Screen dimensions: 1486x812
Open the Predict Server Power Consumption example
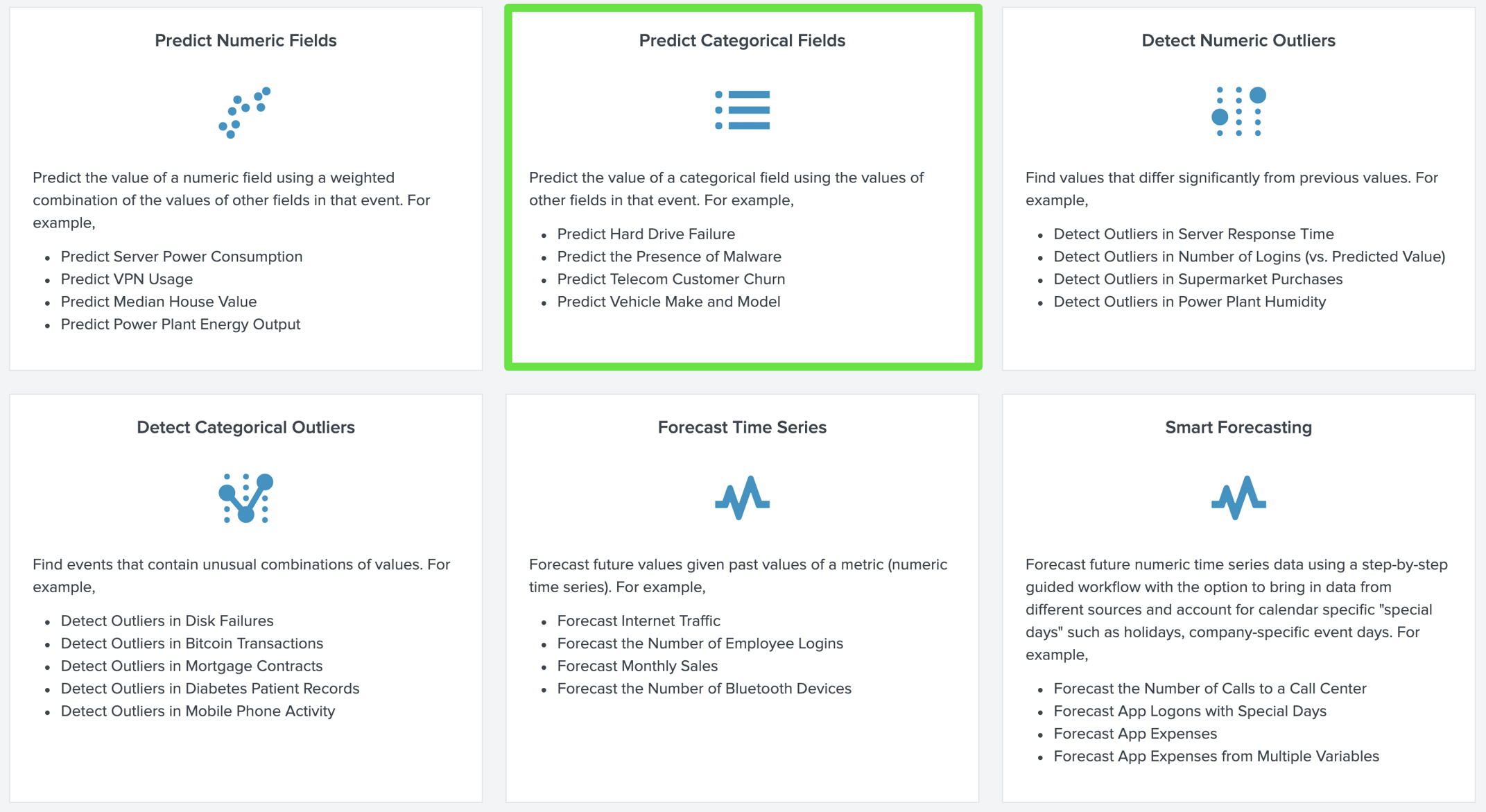[x=181, y=257]
